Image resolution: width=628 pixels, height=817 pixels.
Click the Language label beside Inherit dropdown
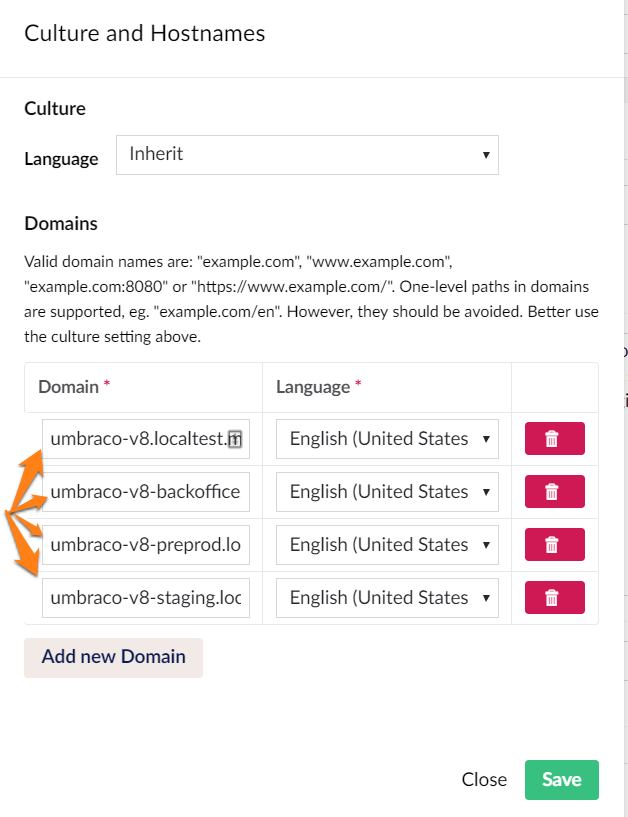pyautogui.click(x=61, y=158)
